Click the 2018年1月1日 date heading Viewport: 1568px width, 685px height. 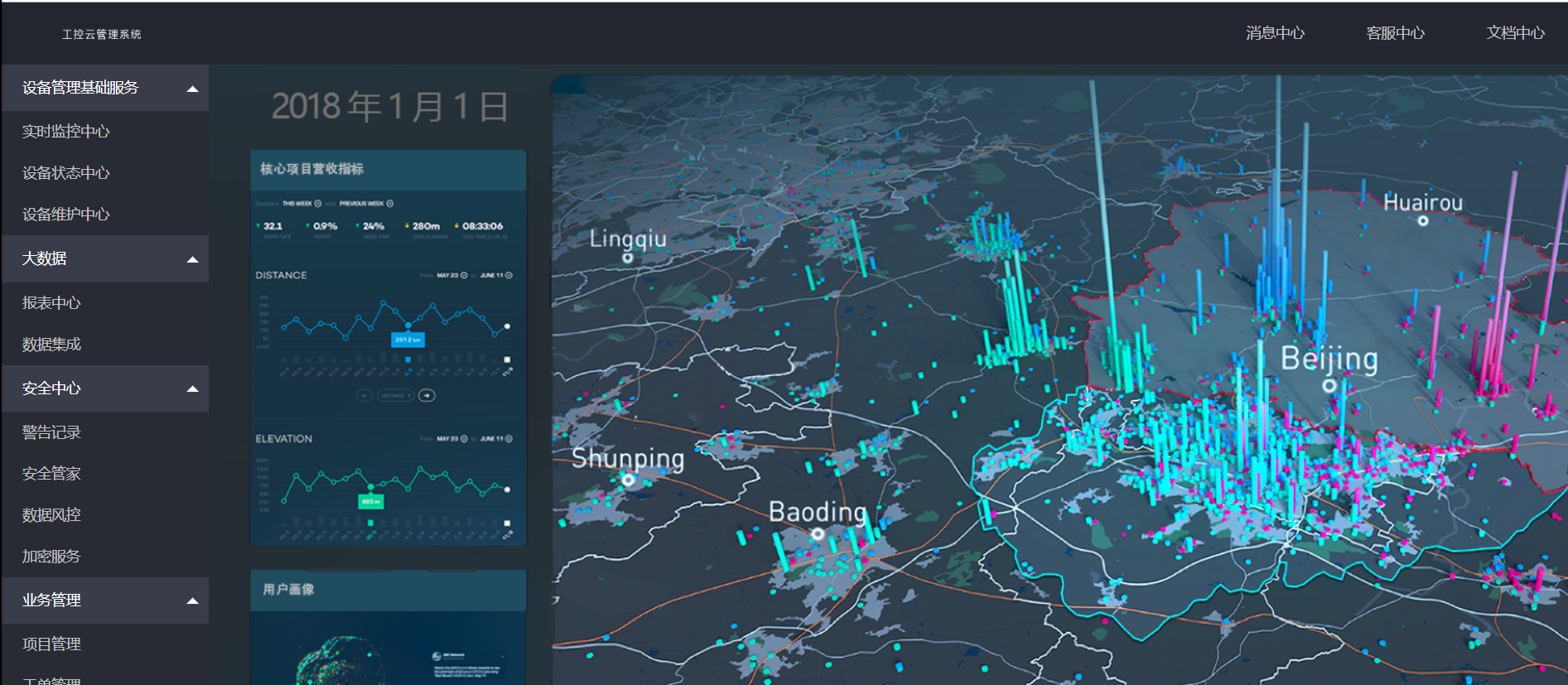click(390, 107)
